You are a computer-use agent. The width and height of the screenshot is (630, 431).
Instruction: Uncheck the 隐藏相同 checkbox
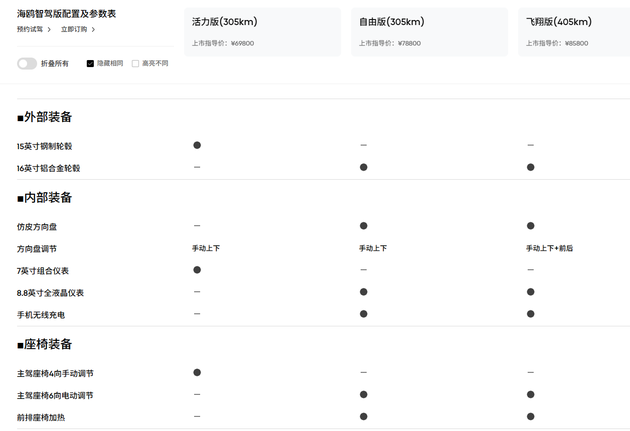(91, 63)
